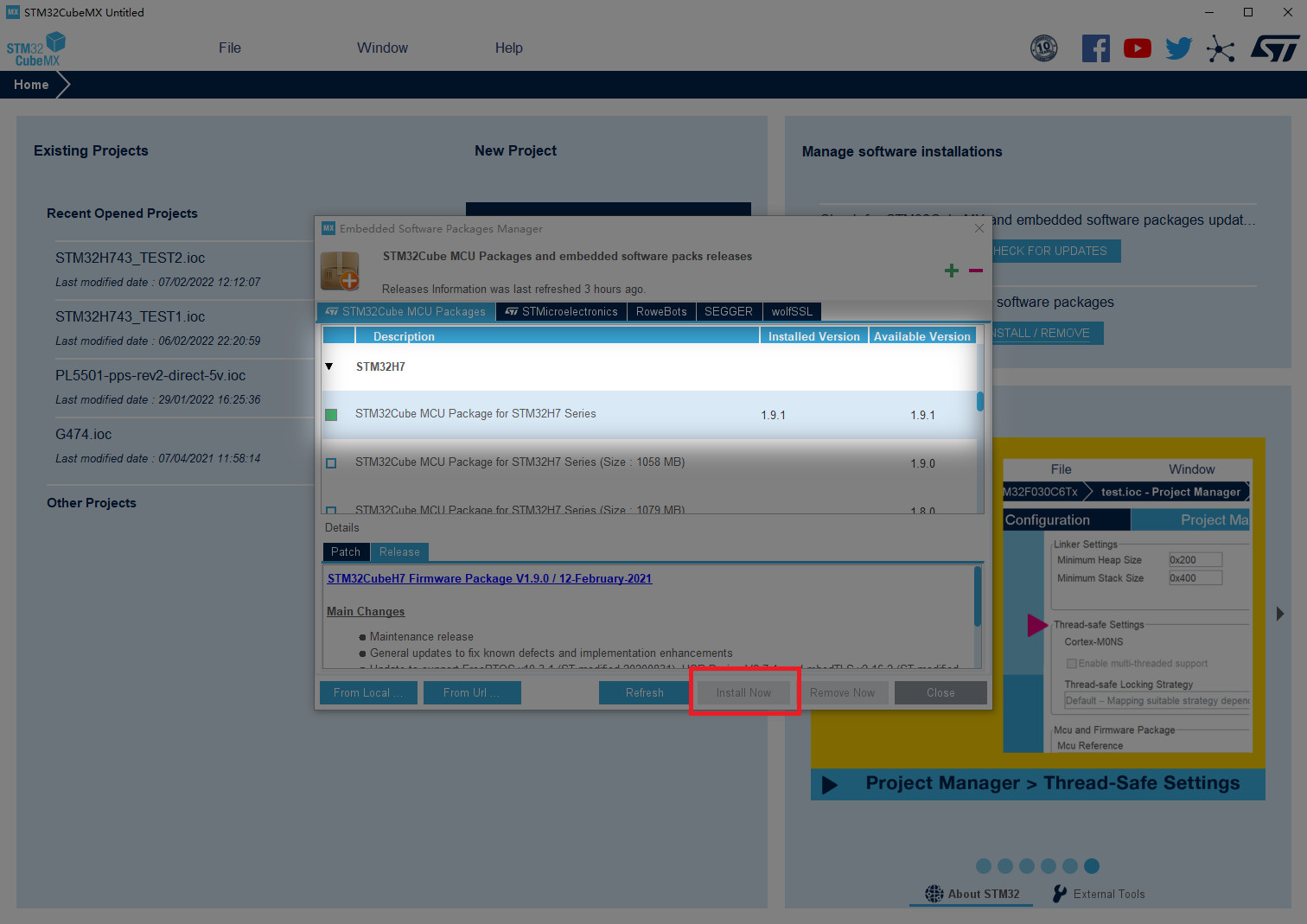Viewport: 1307px width, 924px height.
Task: Click the 10-year anniversary badge icon
Action: click(x=1044, y=48)
